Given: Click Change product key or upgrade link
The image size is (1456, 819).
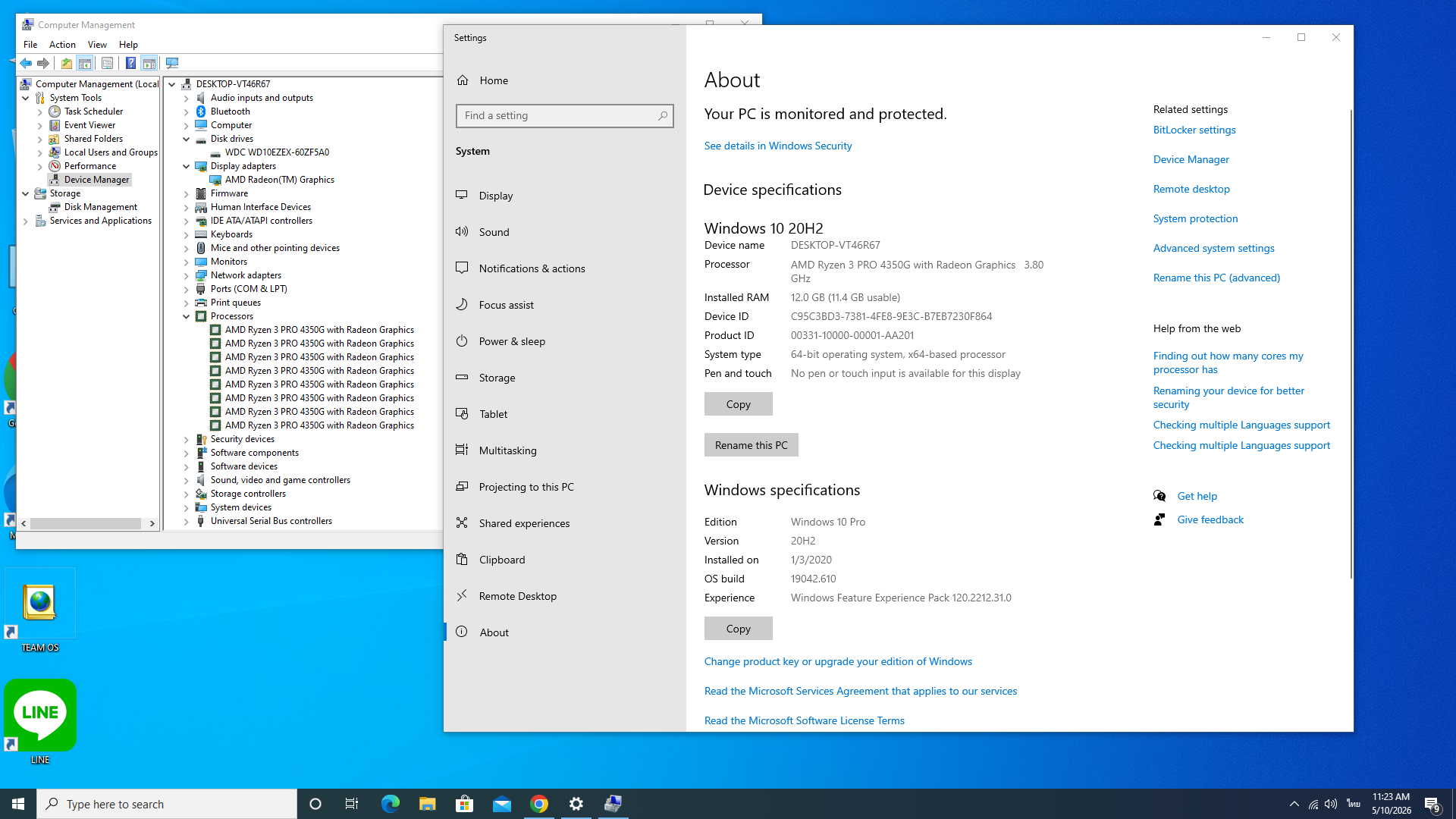Looking at the screenshot, I should pyautogui.click(x=838, y=661).
